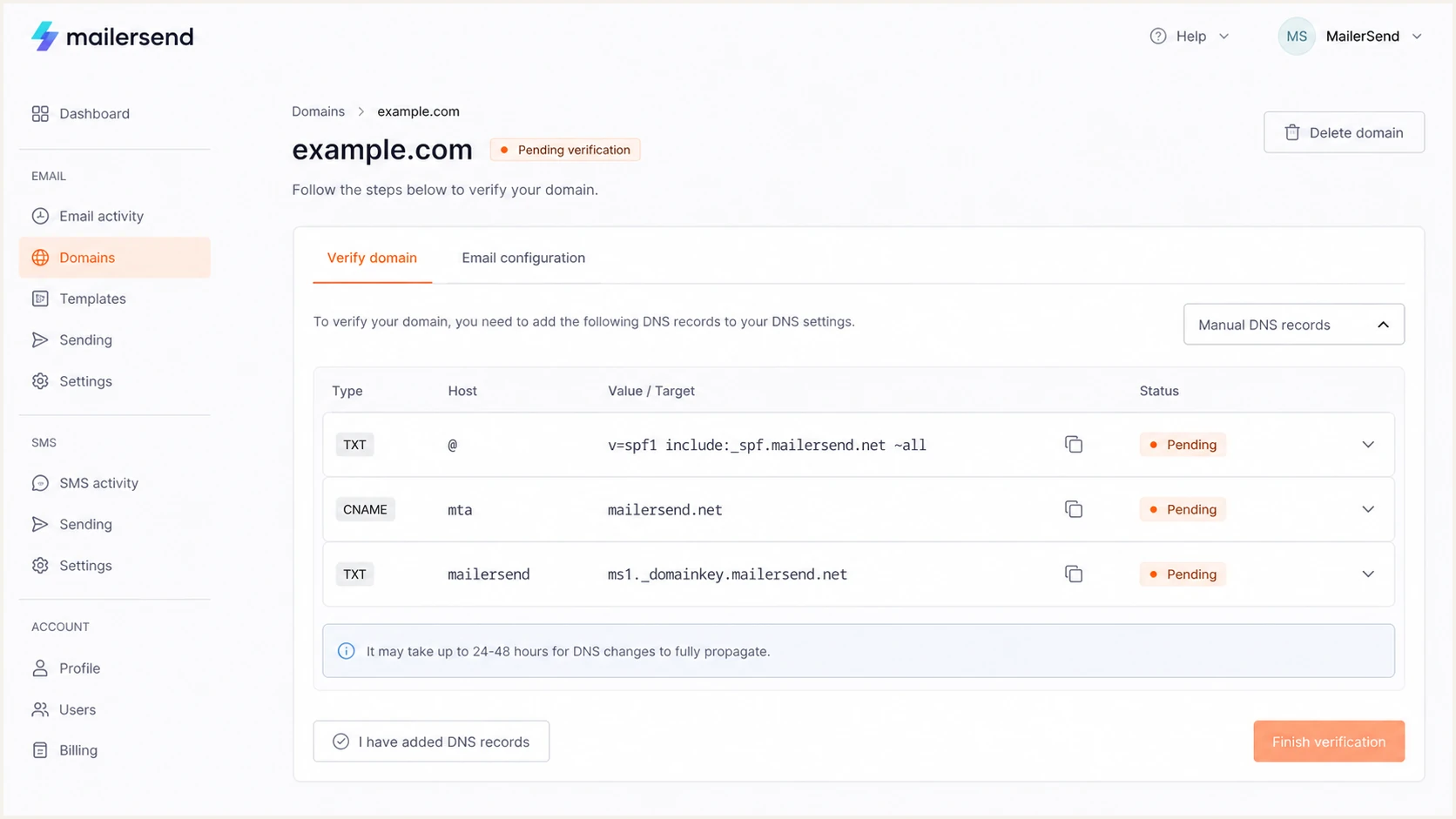Viewport: 1456px width, 819px height.
Task: Click the mta host cell
Action: 460,510
